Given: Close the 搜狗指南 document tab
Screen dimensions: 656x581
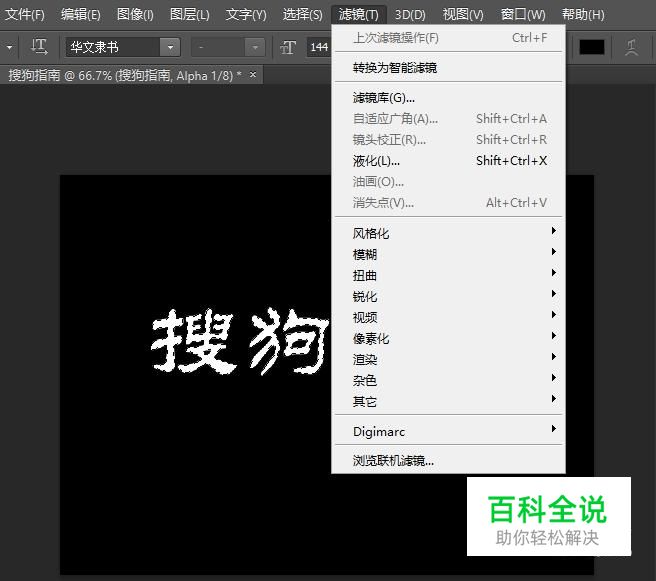Looking at the screenshot, I should 253,74.
